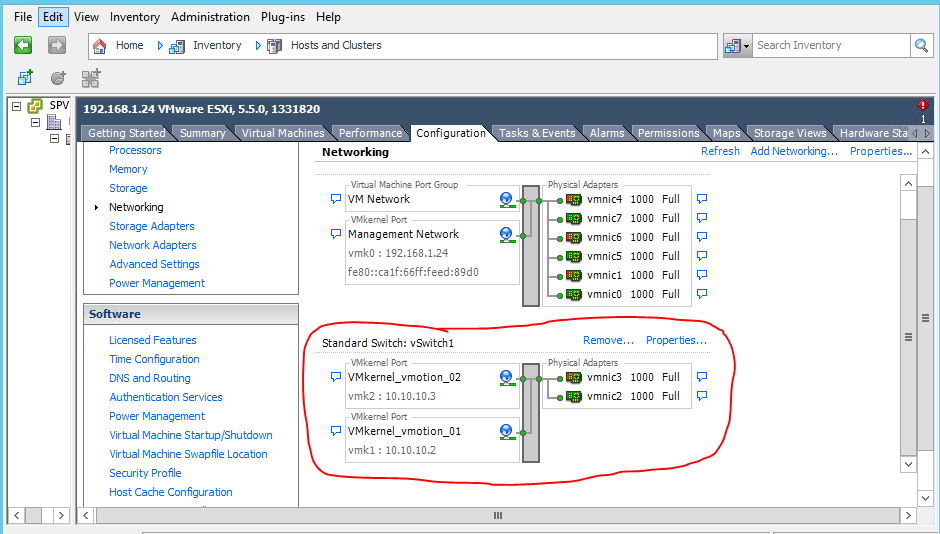Open the search type dropdown arrow
940x534 pixels.
click(x=746, y=46)
